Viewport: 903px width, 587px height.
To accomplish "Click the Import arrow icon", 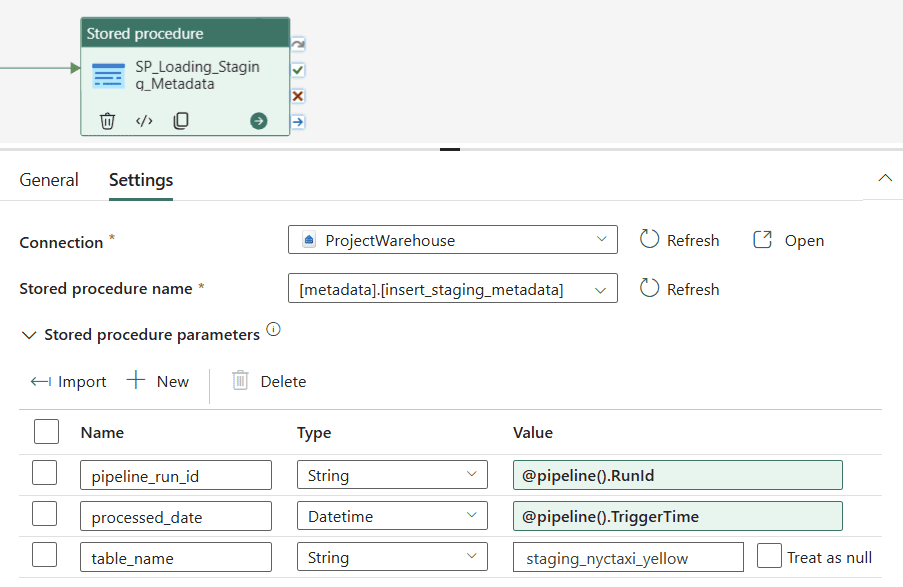I will [x=40, y=381].
